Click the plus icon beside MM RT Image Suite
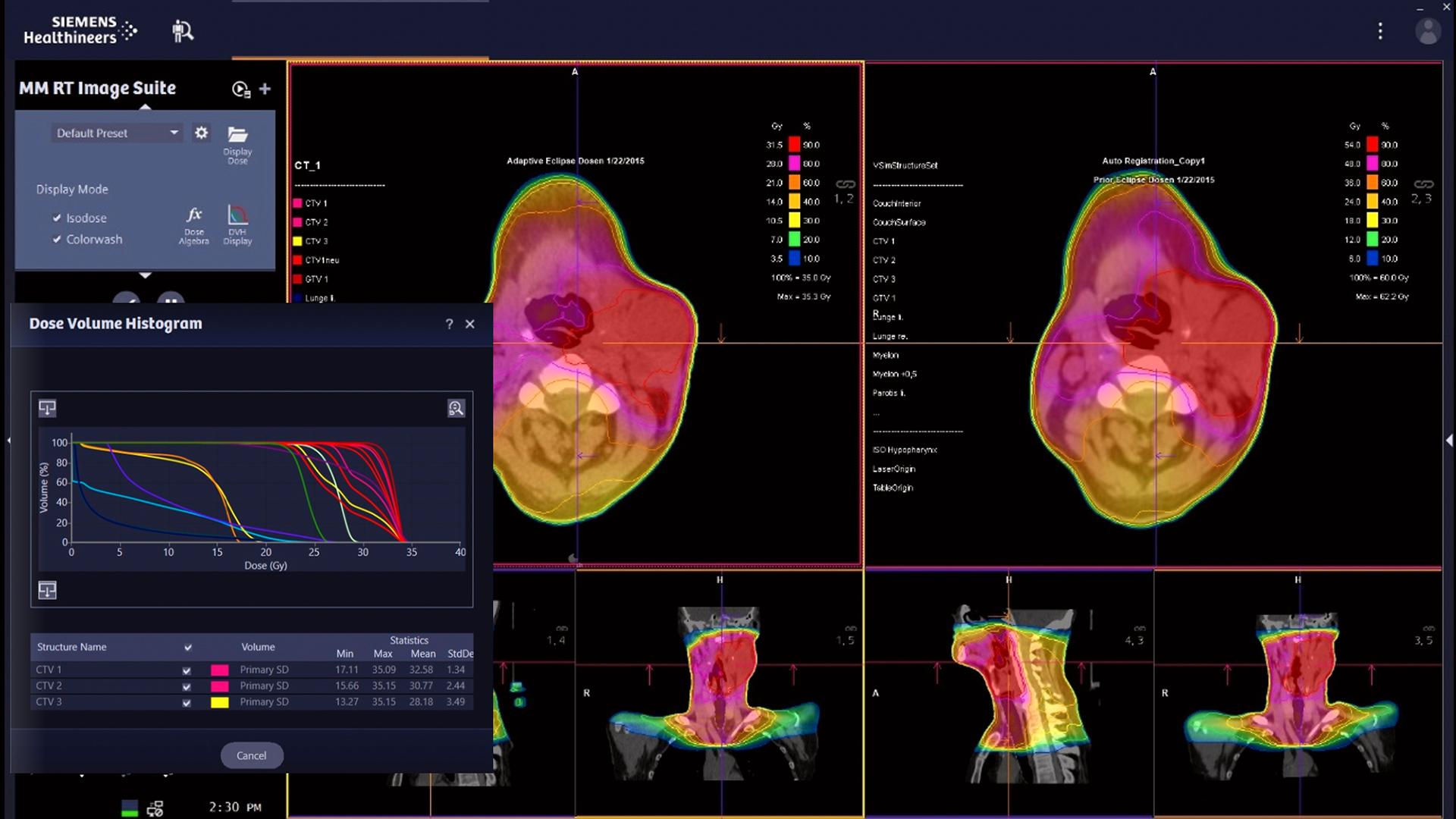1456x819 pixels. (x=265, y=89)
